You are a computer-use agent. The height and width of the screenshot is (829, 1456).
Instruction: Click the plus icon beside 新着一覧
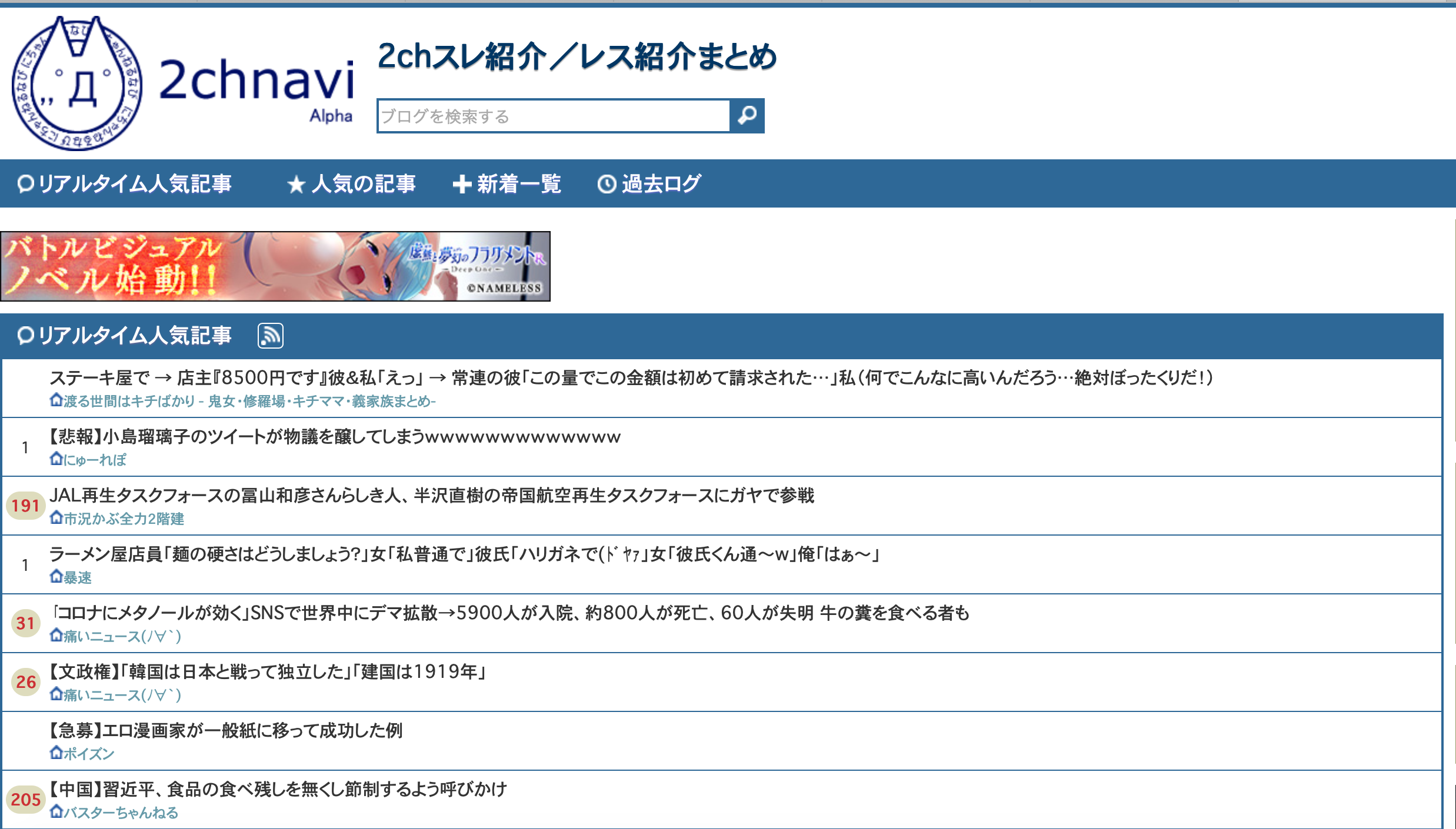[463, 183]
